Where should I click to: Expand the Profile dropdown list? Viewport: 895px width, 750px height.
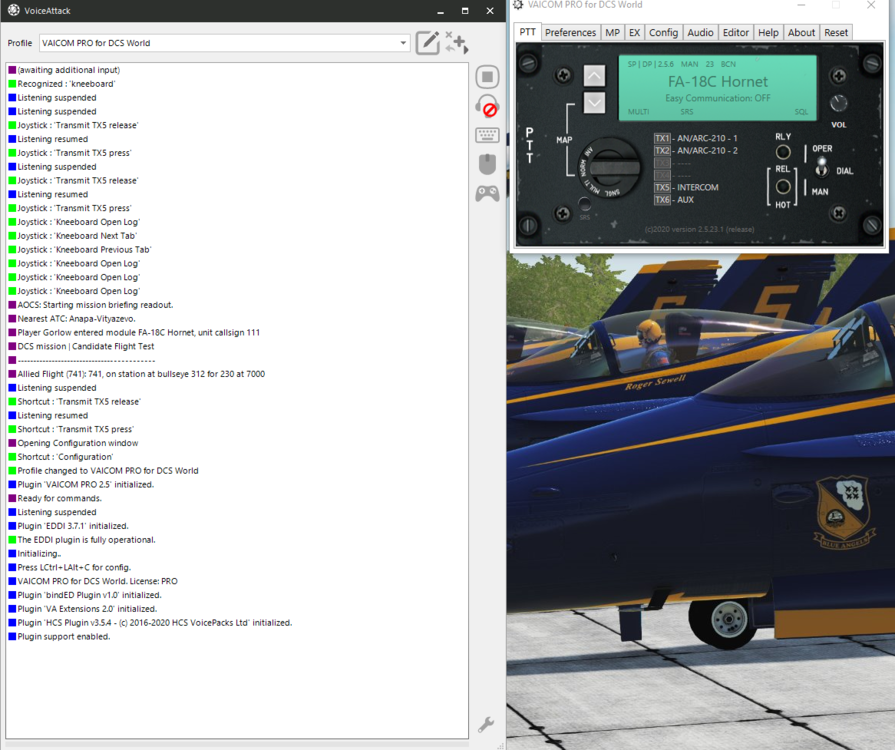403,43
